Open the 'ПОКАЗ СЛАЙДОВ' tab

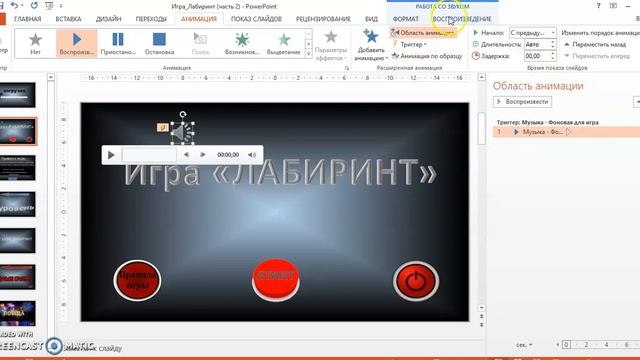[x=256, y=19]
